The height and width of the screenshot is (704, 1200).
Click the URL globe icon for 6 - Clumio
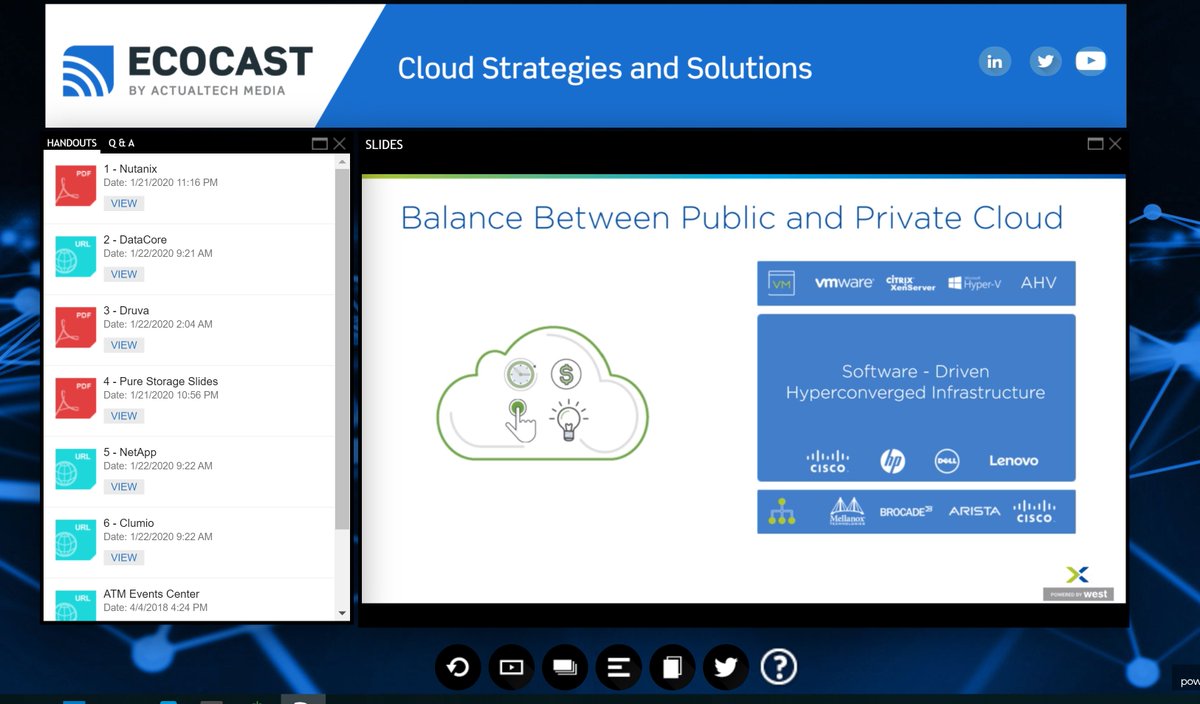coord(76,541)
